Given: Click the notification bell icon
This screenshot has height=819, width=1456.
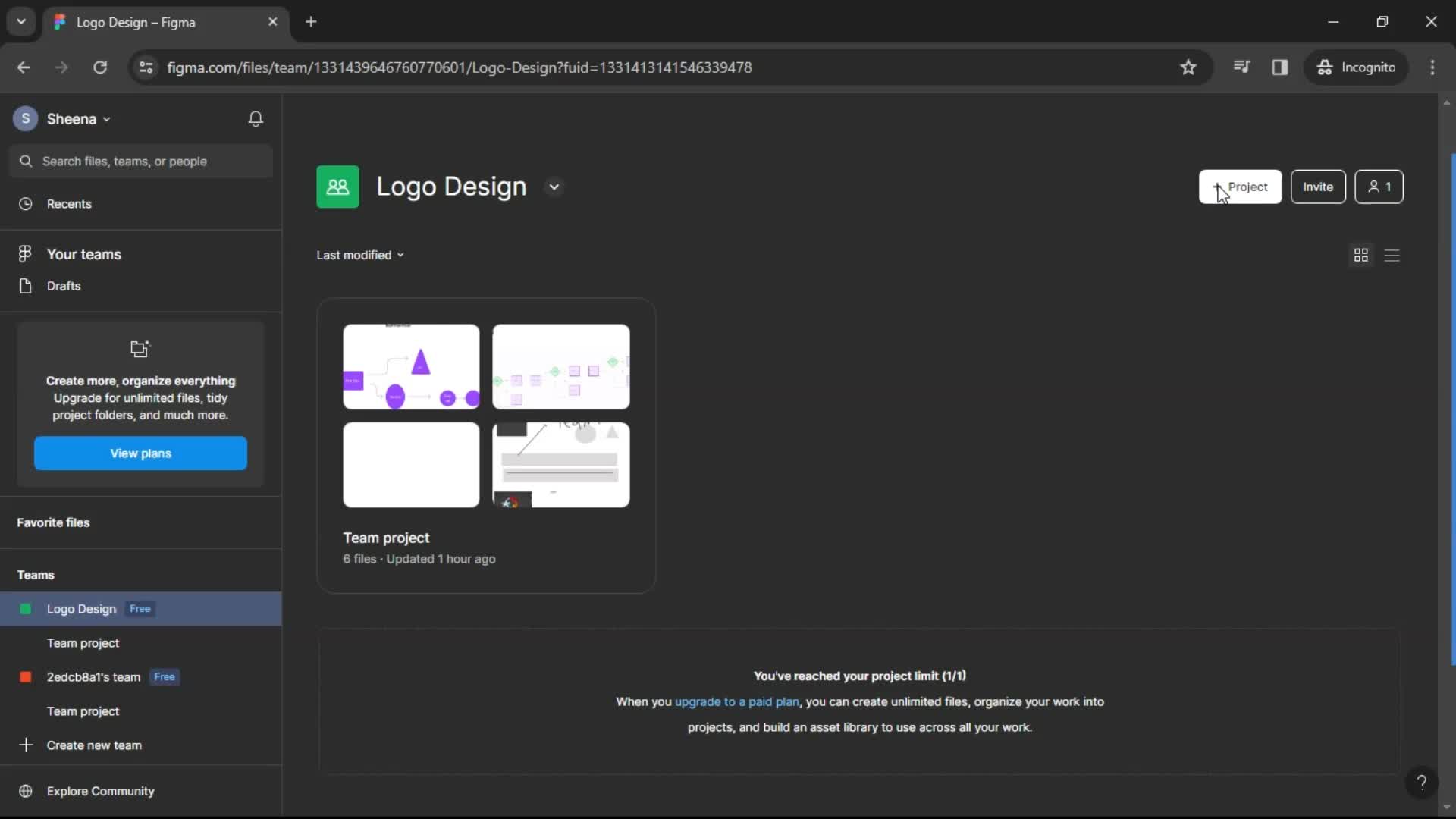Looking at the screenshot, I should 256,118.
